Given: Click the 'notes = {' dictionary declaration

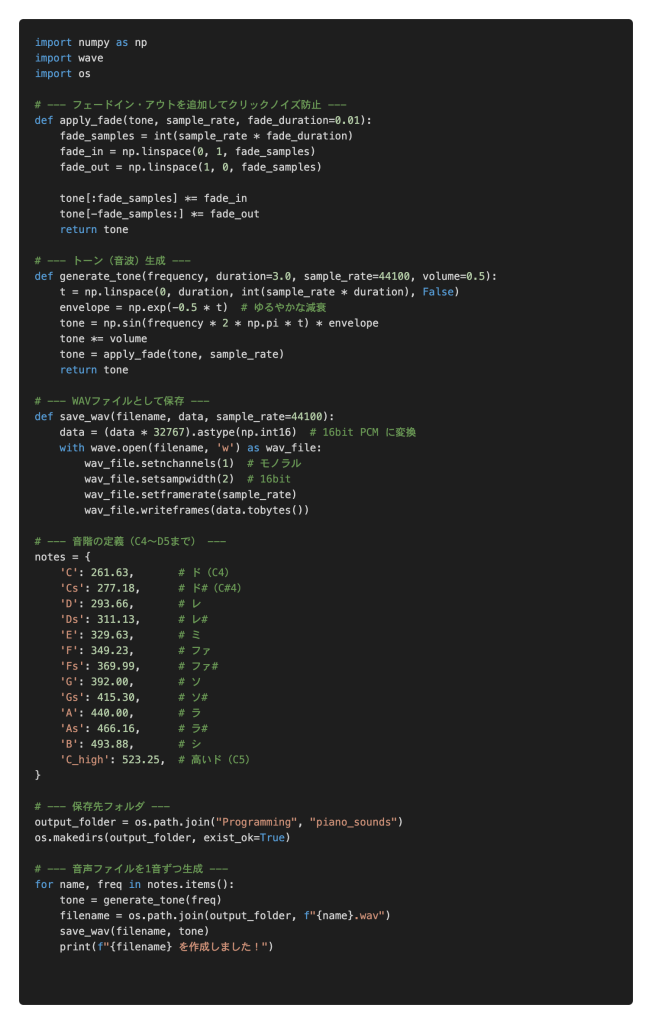Looking at the screenshot, I should coord(62,556).
